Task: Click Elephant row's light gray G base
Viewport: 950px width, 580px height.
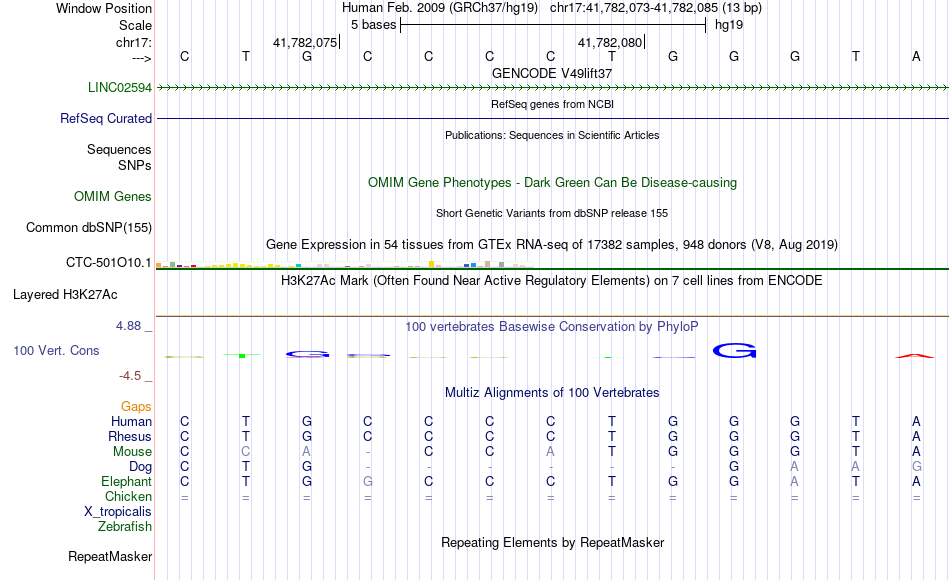Action: click(x=368, y=481)
